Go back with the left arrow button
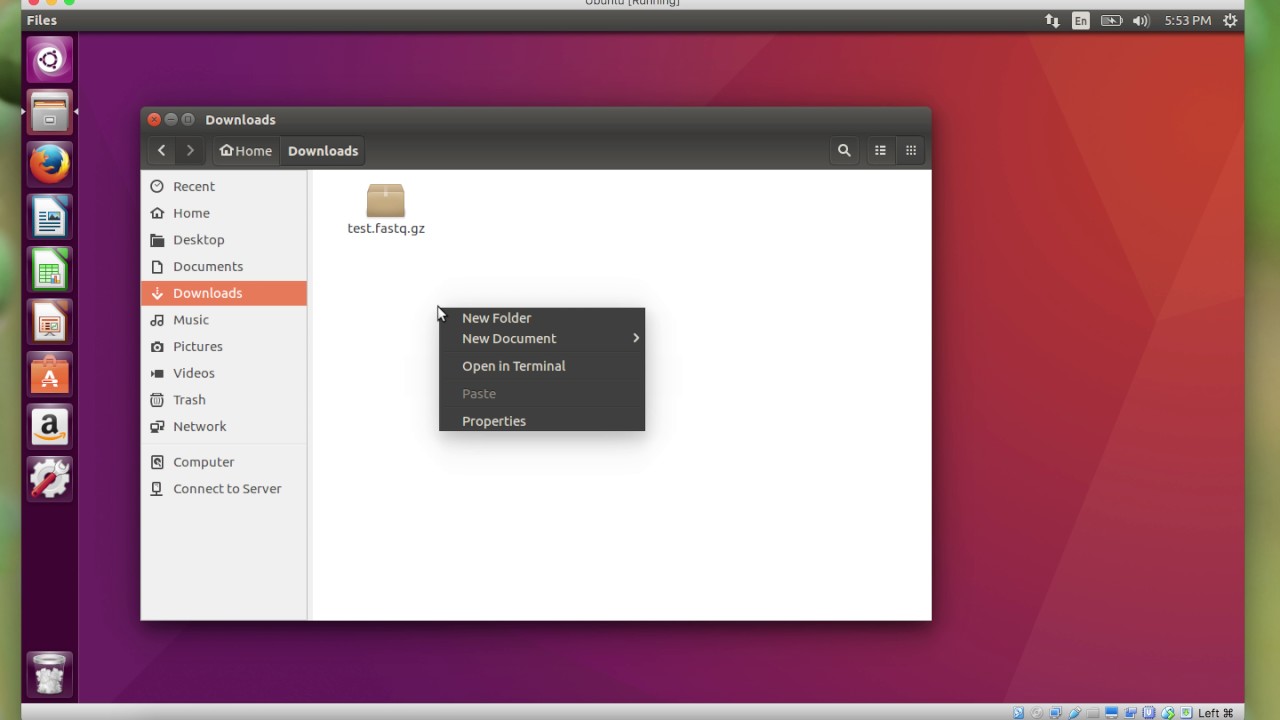Viewport: 1280px width, 720px height. [x=161, y=151]
